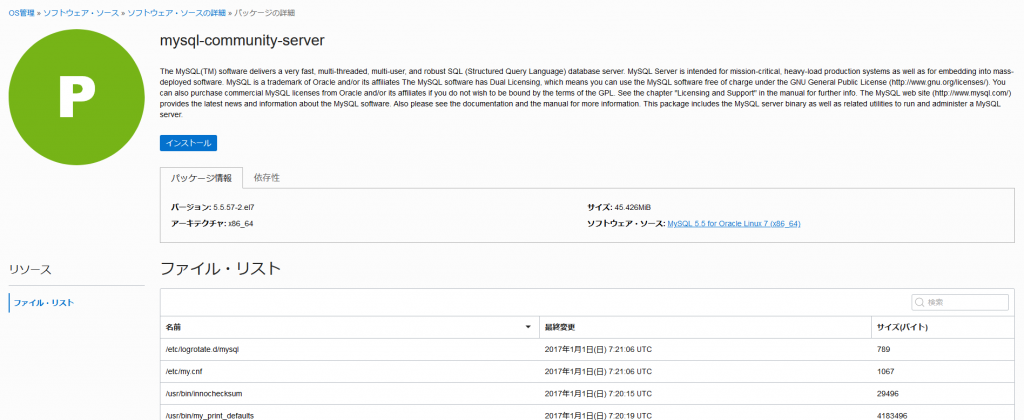Click size value 1067
Image resolution: width=1024 pixels, height=420 pixels.
[x=886, y=372]
